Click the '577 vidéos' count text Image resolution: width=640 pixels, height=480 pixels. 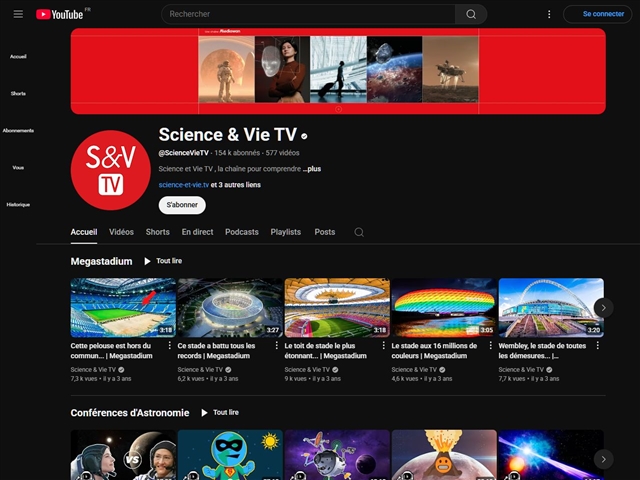282,153
